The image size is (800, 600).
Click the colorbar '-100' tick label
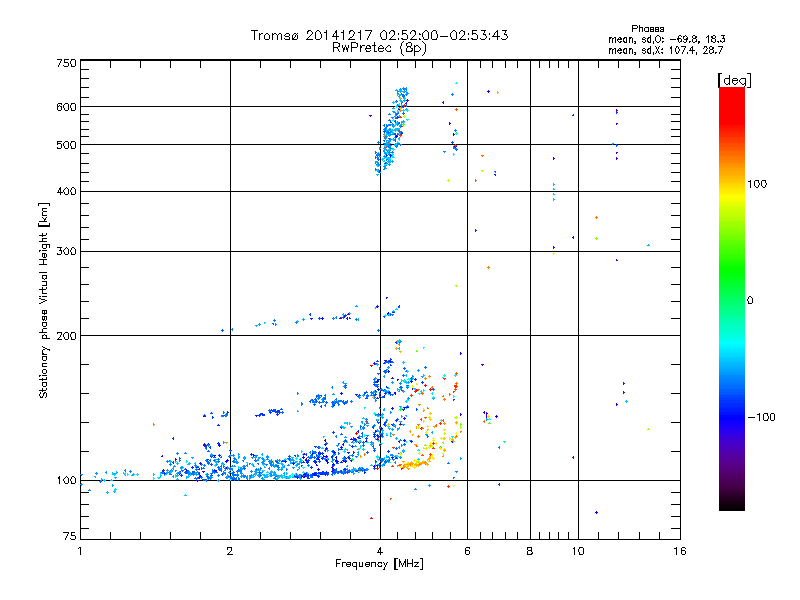[762, 417]
